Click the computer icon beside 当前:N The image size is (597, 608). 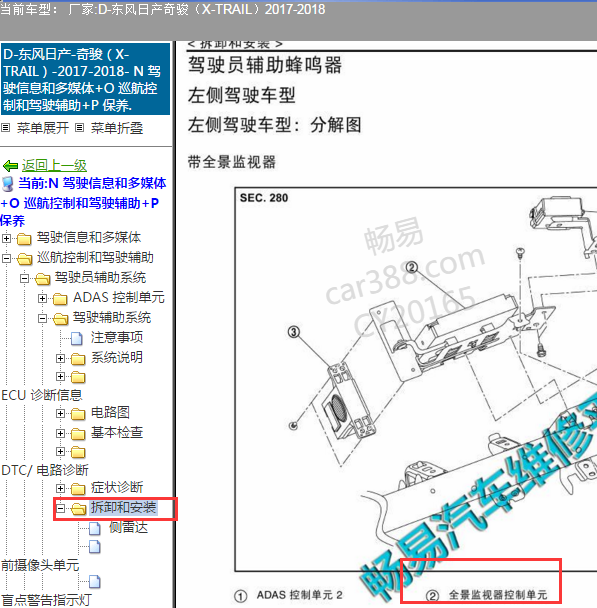pos(8,184)
